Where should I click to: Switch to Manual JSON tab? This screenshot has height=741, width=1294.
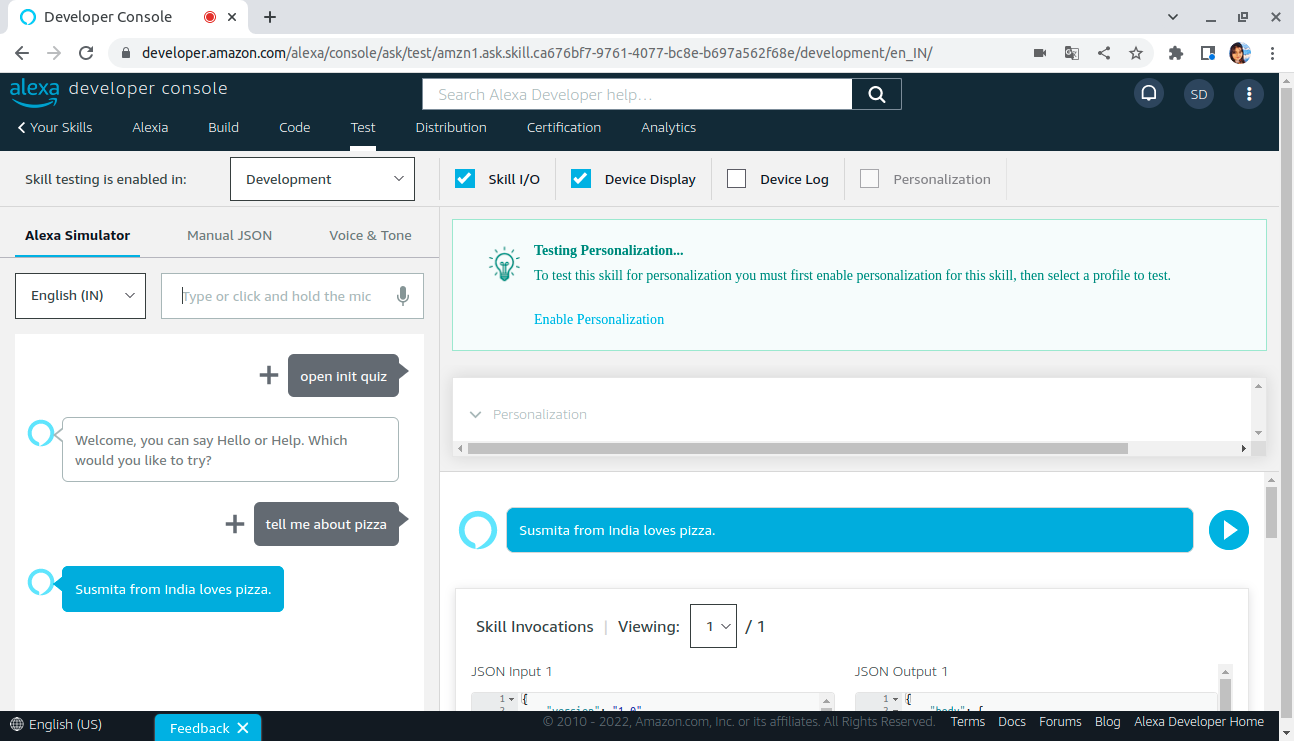tap(229, 235)
